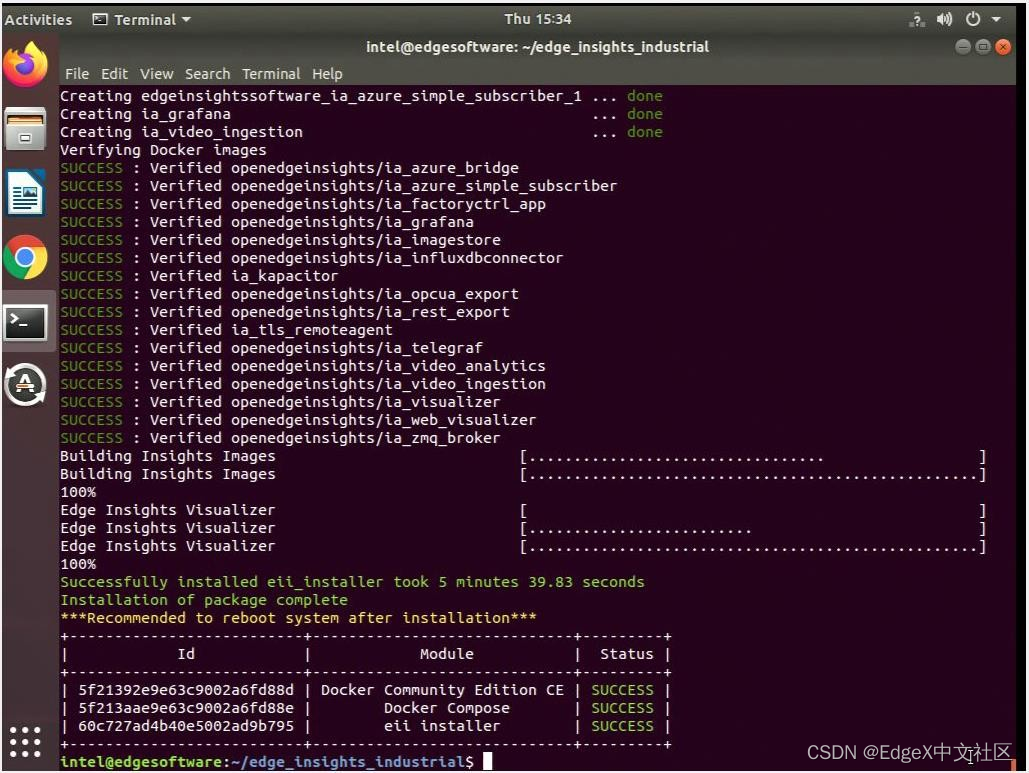Viewport: 1029px width, 773px height.
Task: Click the Id '60c727ad4b40e5002ad9b795'
Action: (x=186, y=726)
